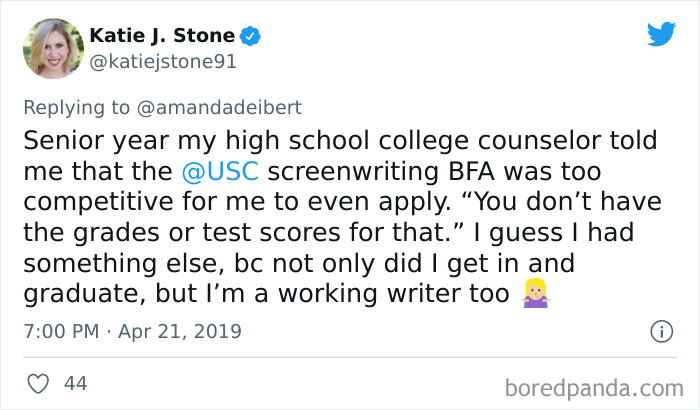Image resolution: width=700 pixels, height=410 pixels.
Task: Open the @katiejstone91 handle
Action: click(x=162, y=62)
